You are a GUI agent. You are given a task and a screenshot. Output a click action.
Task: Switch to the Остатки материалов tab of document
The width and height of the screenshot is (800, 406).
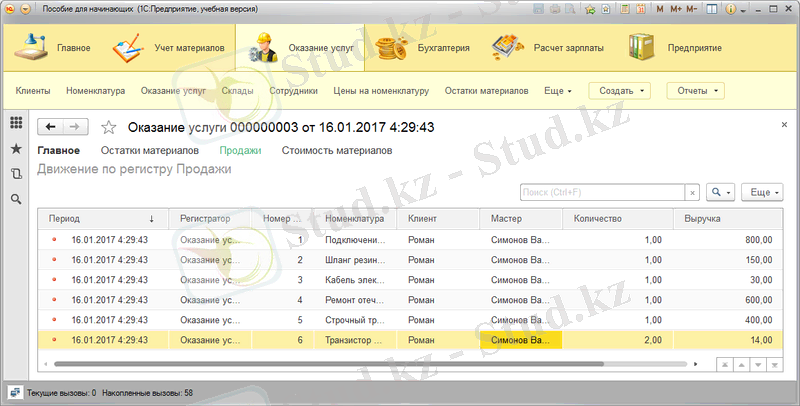tap(149, 150)
